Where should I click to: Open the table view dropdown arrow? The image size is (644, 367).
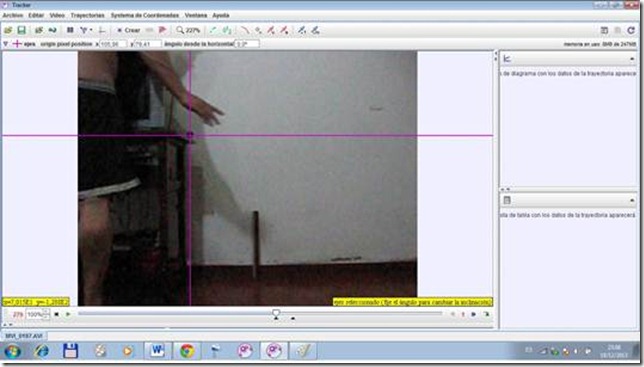(x=632, y=200)
